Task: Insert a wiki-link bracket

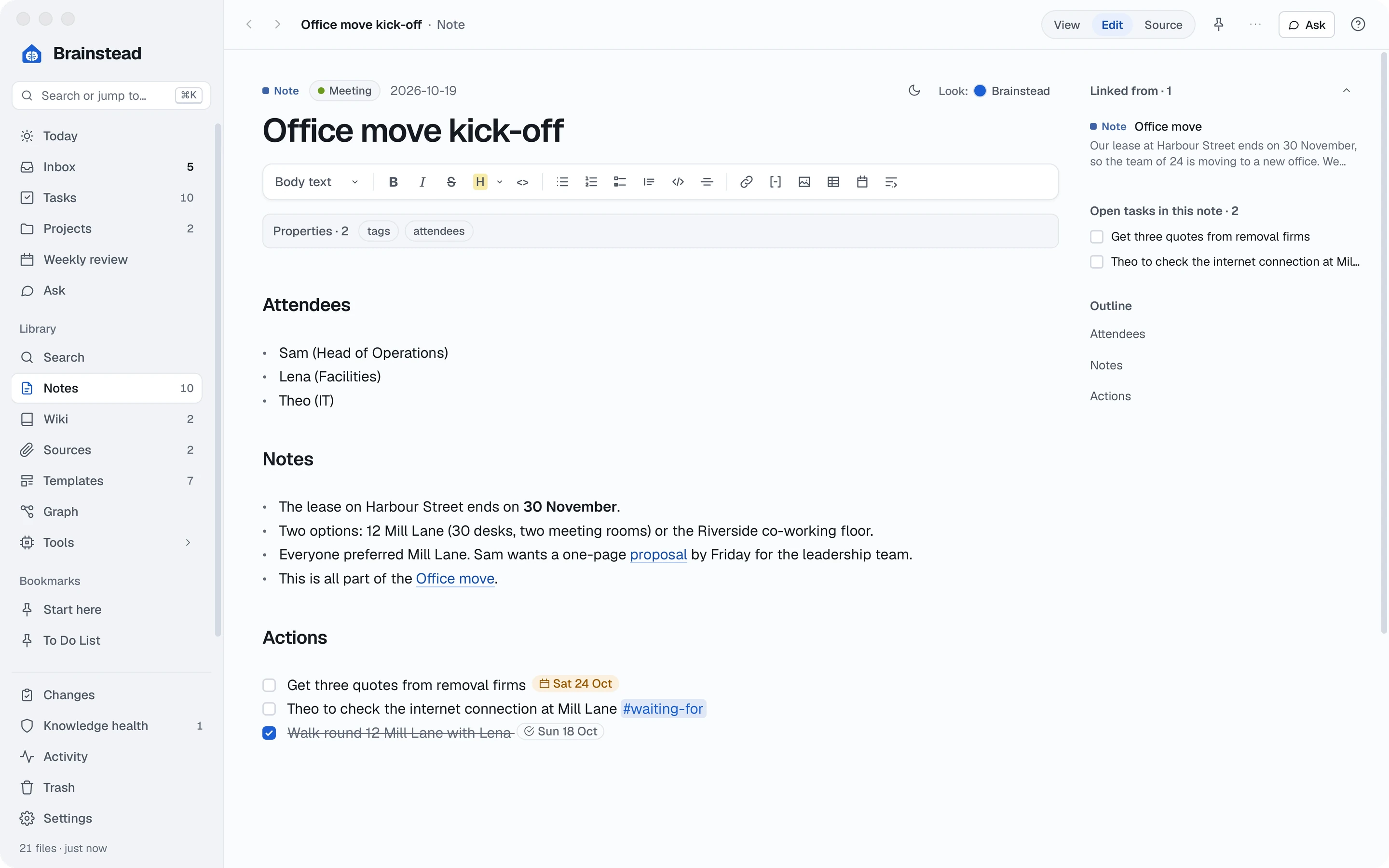Action: pos(776,182)
